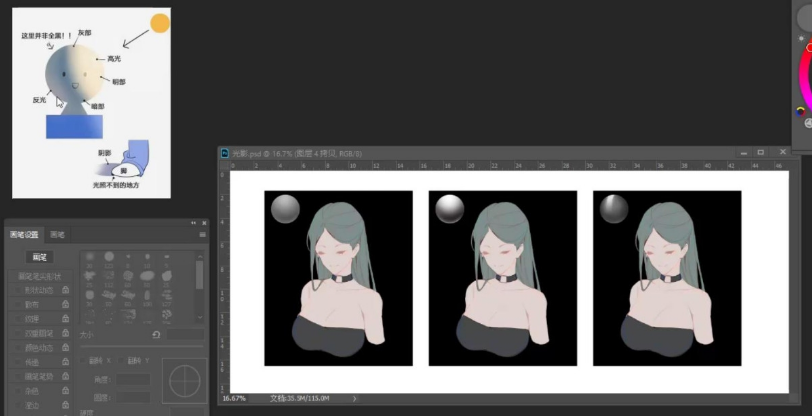Open the brush settings panel menu icon
812x416 pixels.
pos(203,234)
